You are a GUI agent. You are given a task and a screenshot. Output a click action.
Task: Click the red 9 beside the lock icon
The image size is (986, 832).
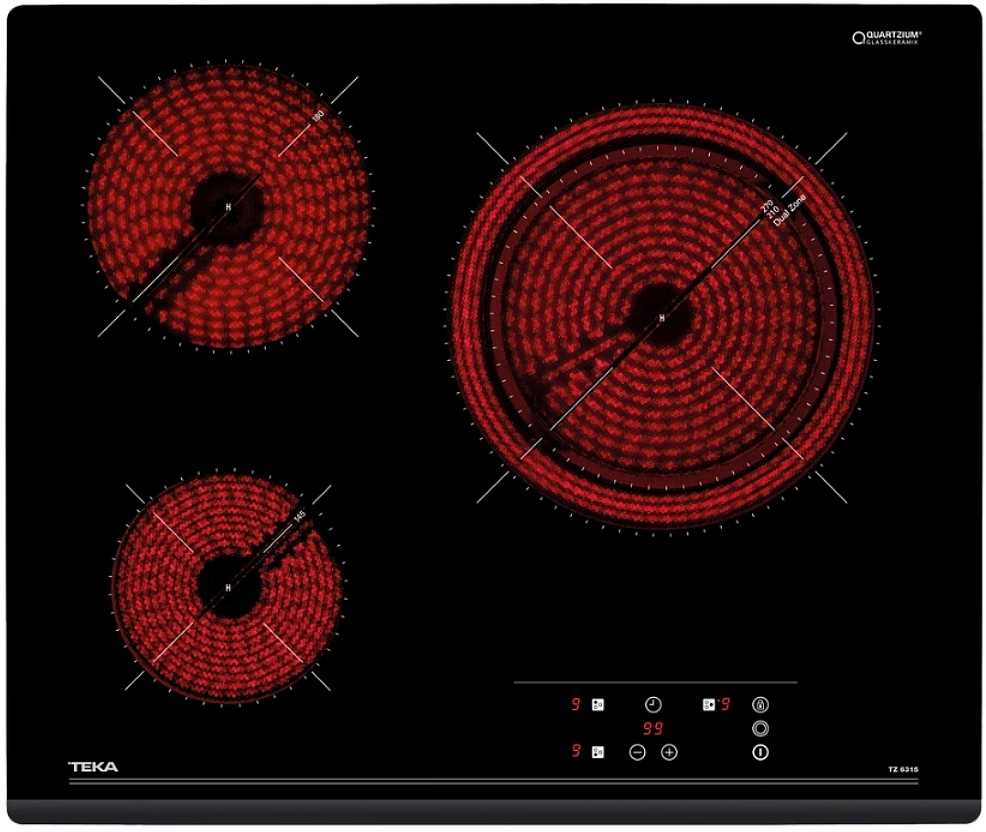(725, 705)
